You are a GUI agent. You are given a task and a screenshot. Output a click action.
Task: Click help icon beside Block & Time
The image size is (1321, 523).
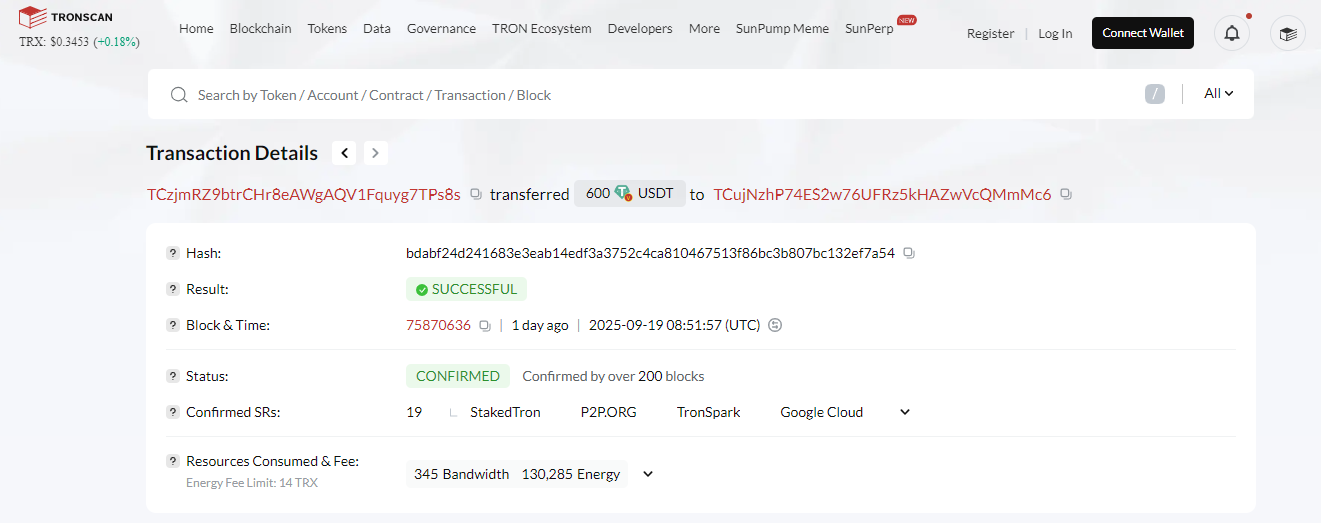click(x=173, y=325)
